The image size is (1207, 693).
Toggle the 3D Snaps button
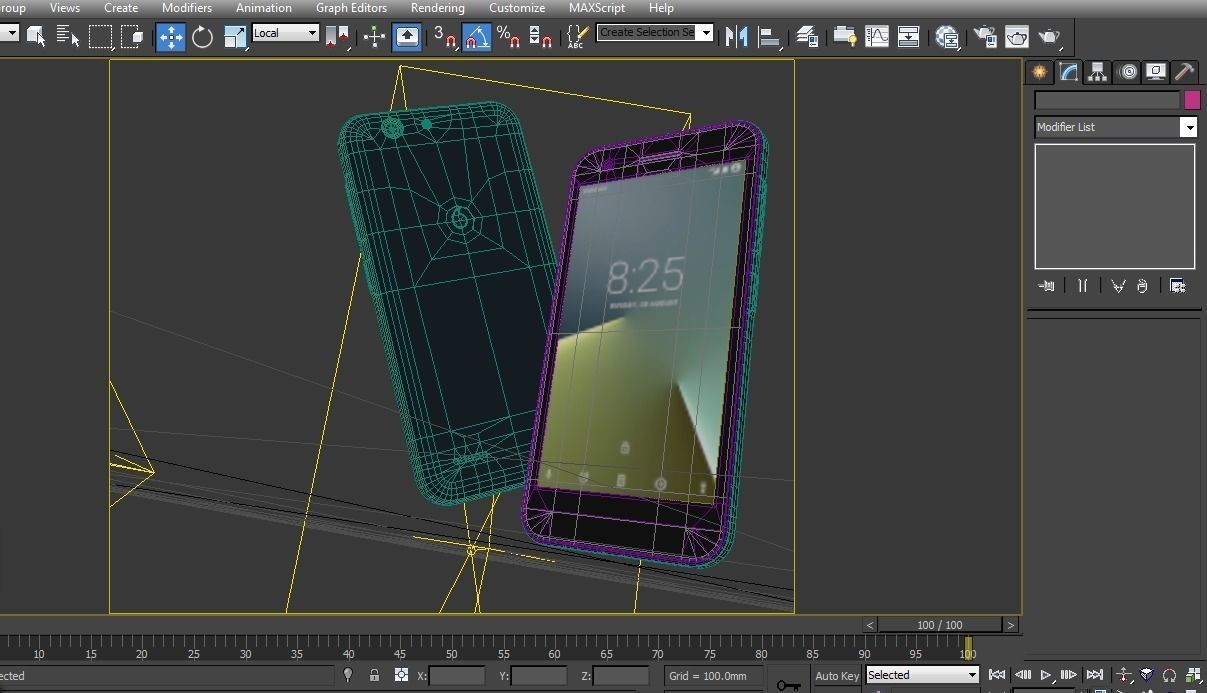click(445, 37)
